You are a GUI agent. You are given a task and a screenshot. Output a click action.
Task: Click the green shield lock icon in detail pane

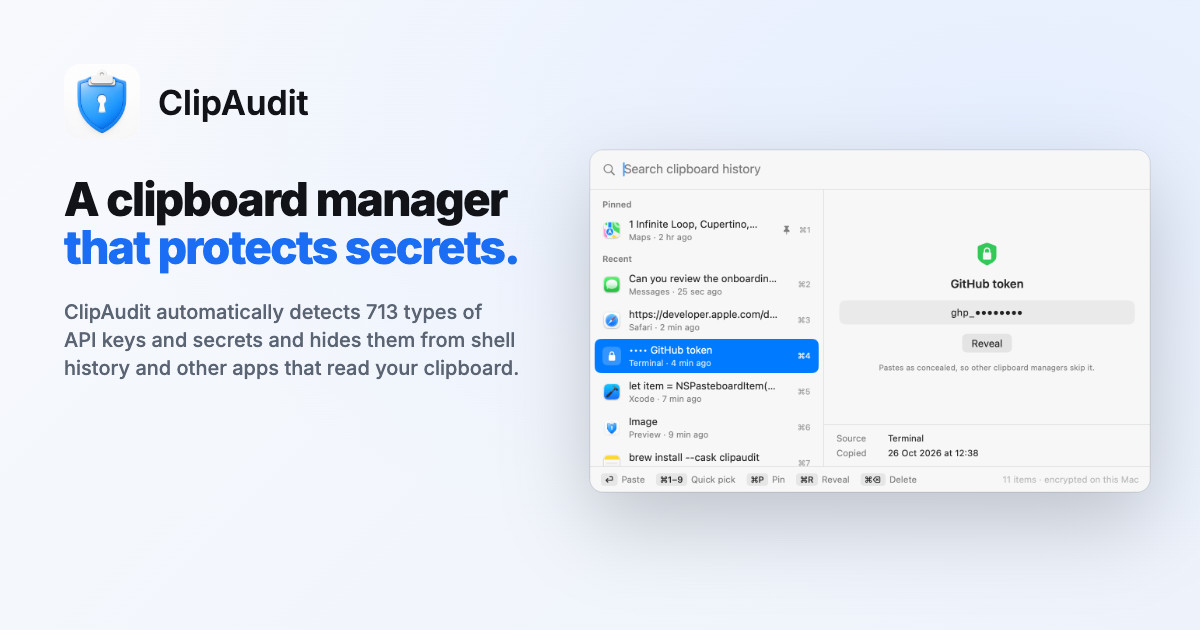[x=986, y=254]
